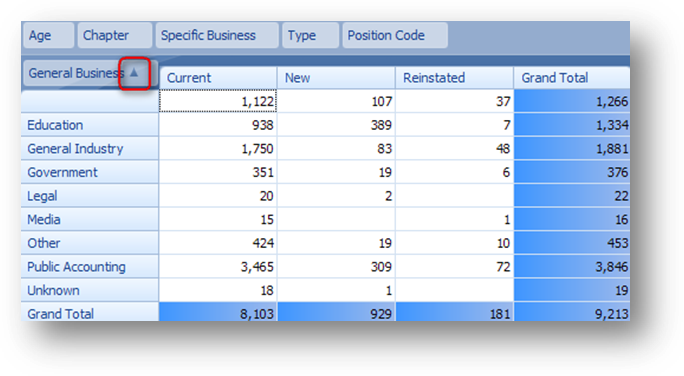Click the blank row header cell
Image resolution: width=684 pixels, height=376 pixels.
(90, 102)
